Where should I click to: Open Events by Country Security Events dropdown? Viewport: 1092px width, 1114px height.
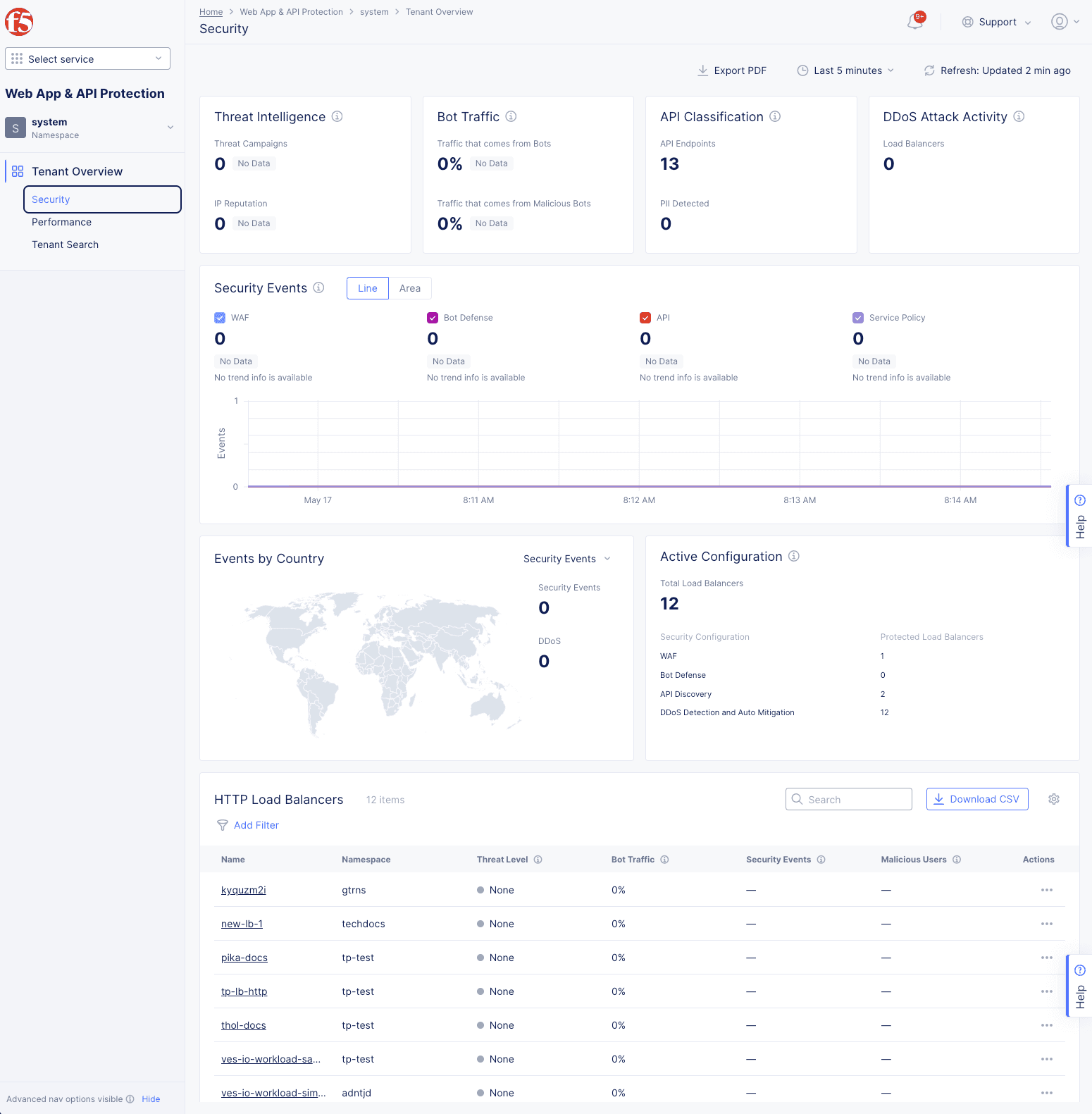tap(567, 559)
